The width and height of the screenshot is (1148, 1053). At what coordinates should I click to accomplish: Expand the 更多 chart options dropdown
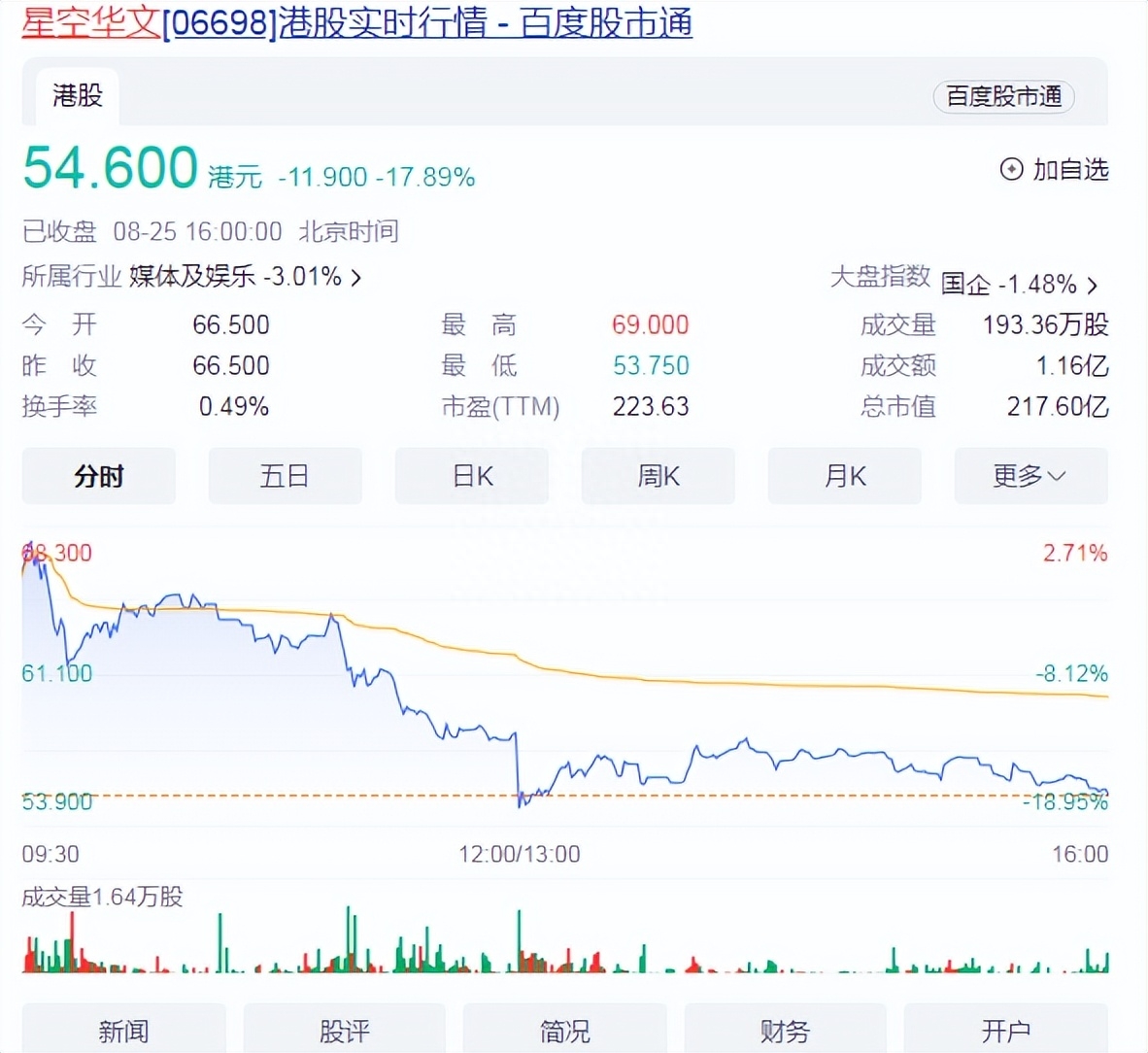tap(1030, 476)
